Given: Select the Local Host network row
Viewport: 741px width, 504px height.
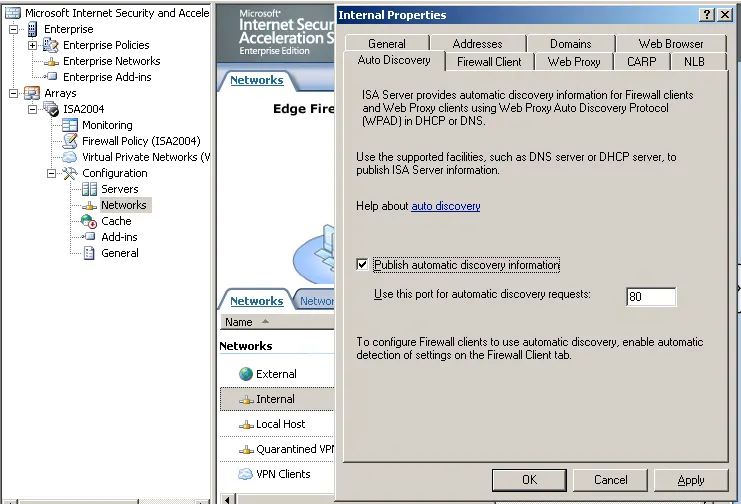Looking at the screenshot, I should point(277,425).
